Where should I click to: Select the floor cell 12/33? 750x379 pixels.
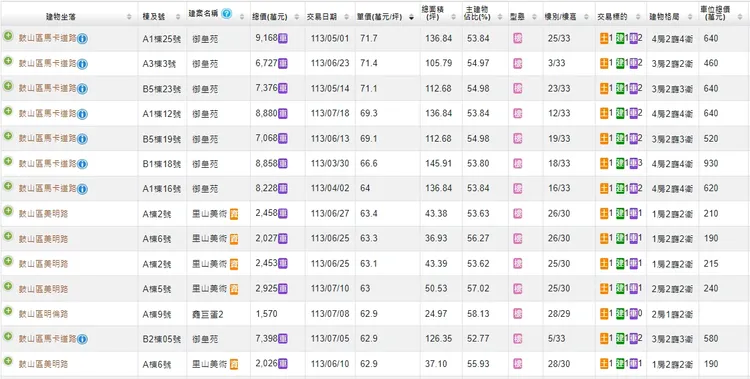coord(569,113)
